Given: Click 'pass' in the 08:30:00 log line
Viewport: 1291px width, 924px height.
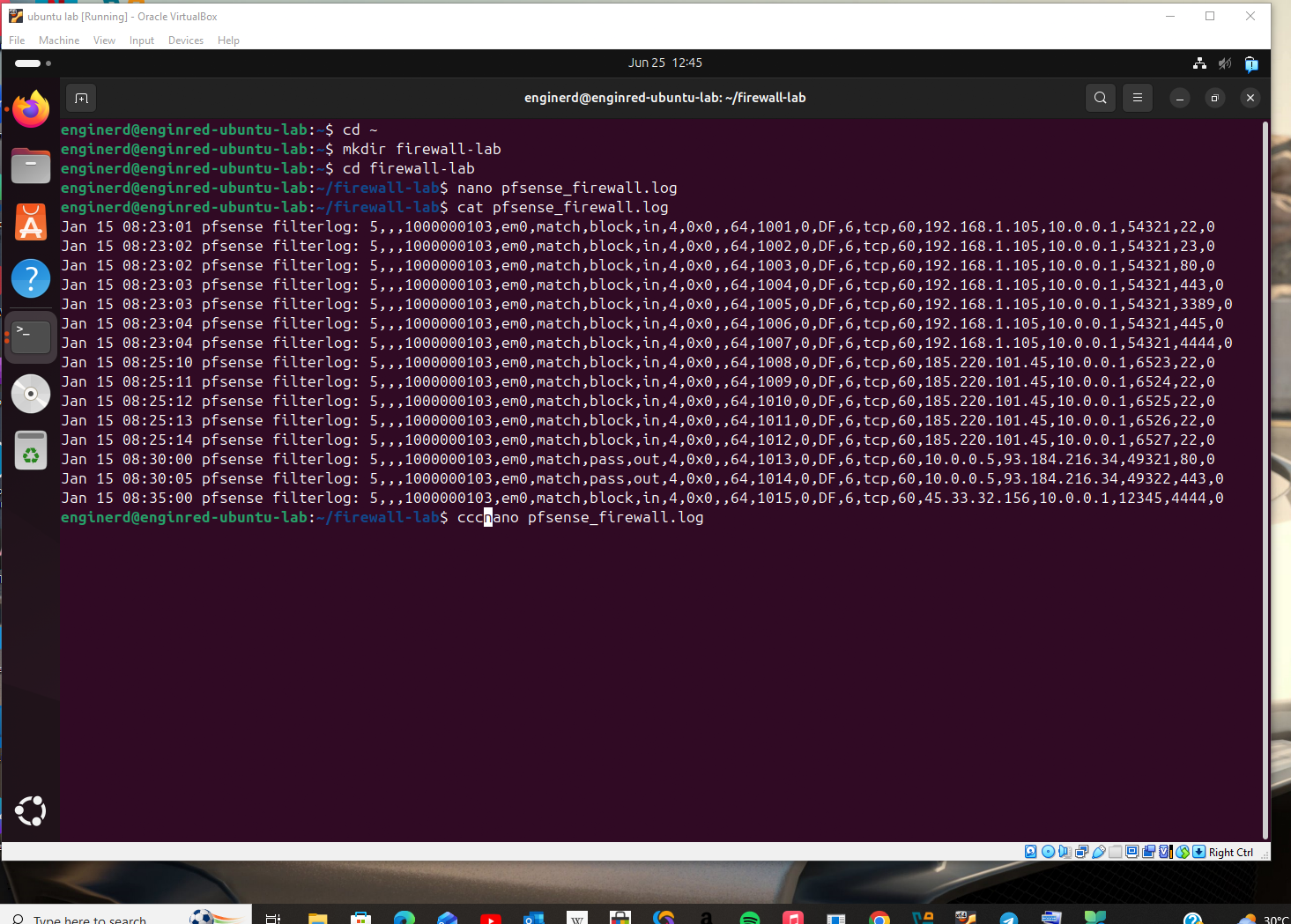Looking at the screenshot, I should point(607,459).
